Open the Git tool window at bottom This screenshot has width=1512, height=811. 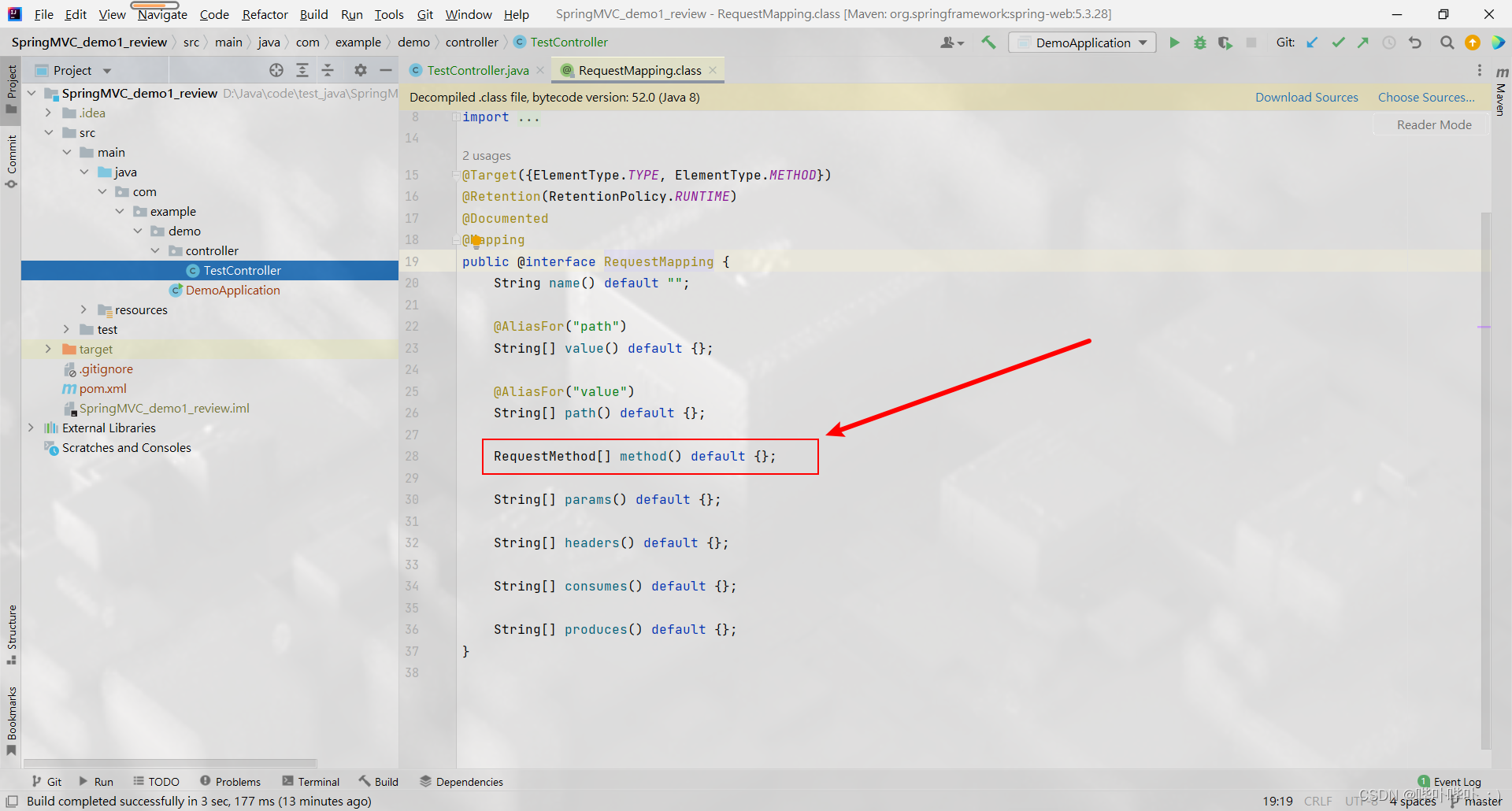[x=46, y=782]
